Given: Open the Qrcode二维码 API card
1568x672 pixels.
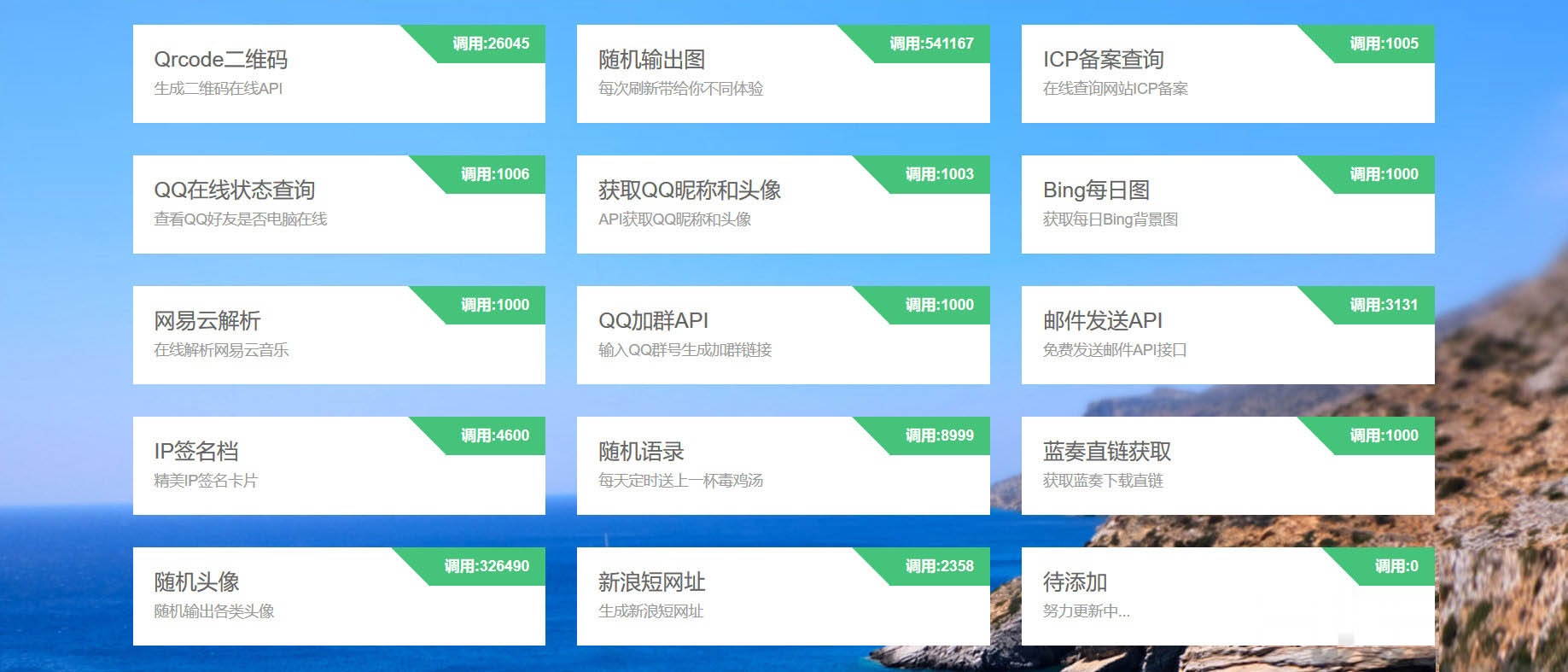Looking at the screenshot, I should 339,73.
